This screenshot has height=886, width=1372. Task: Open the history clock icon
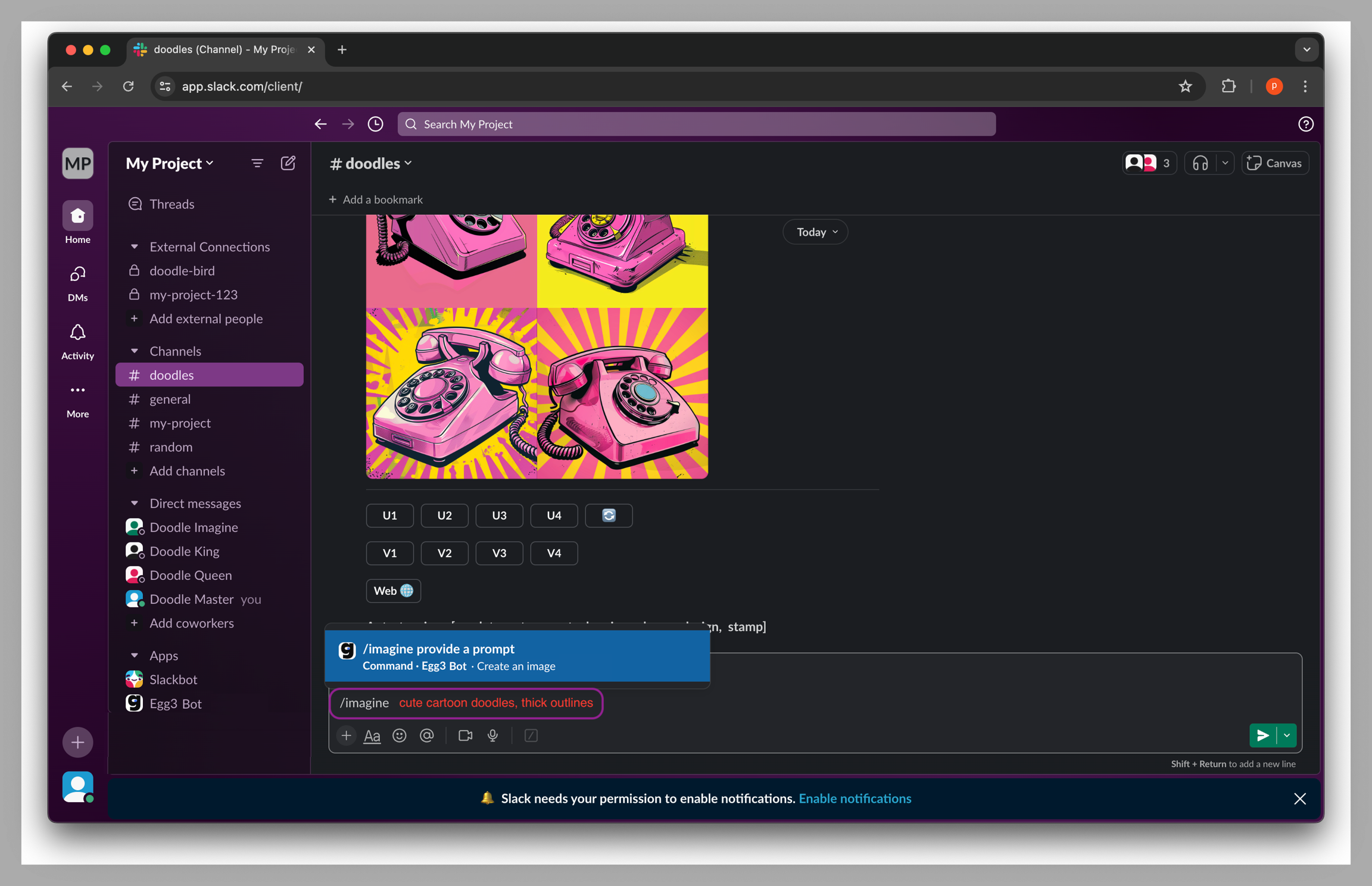[x=376, y=124]
